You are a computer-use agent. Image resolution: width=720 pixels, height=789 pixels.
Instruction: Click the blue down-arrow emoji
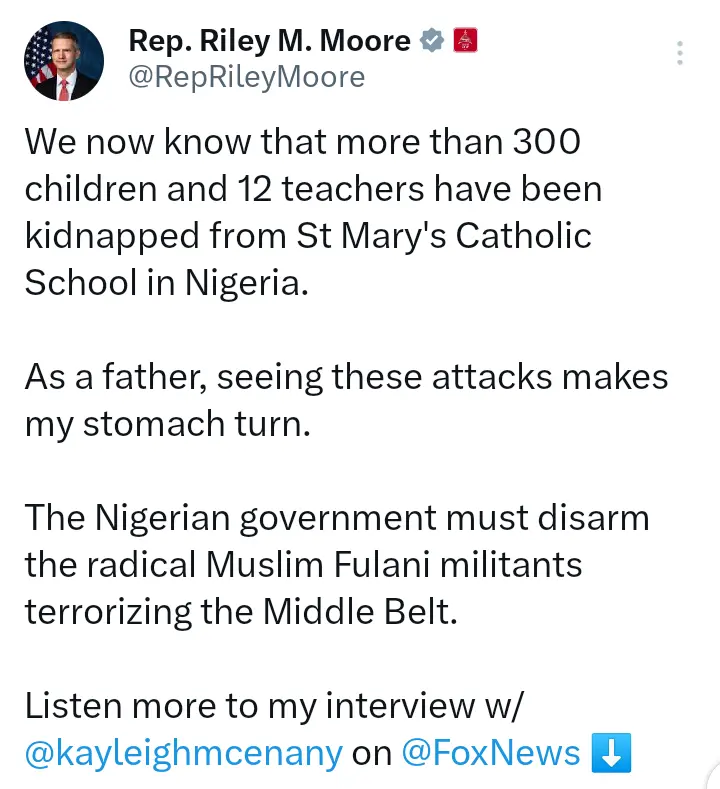611,753
